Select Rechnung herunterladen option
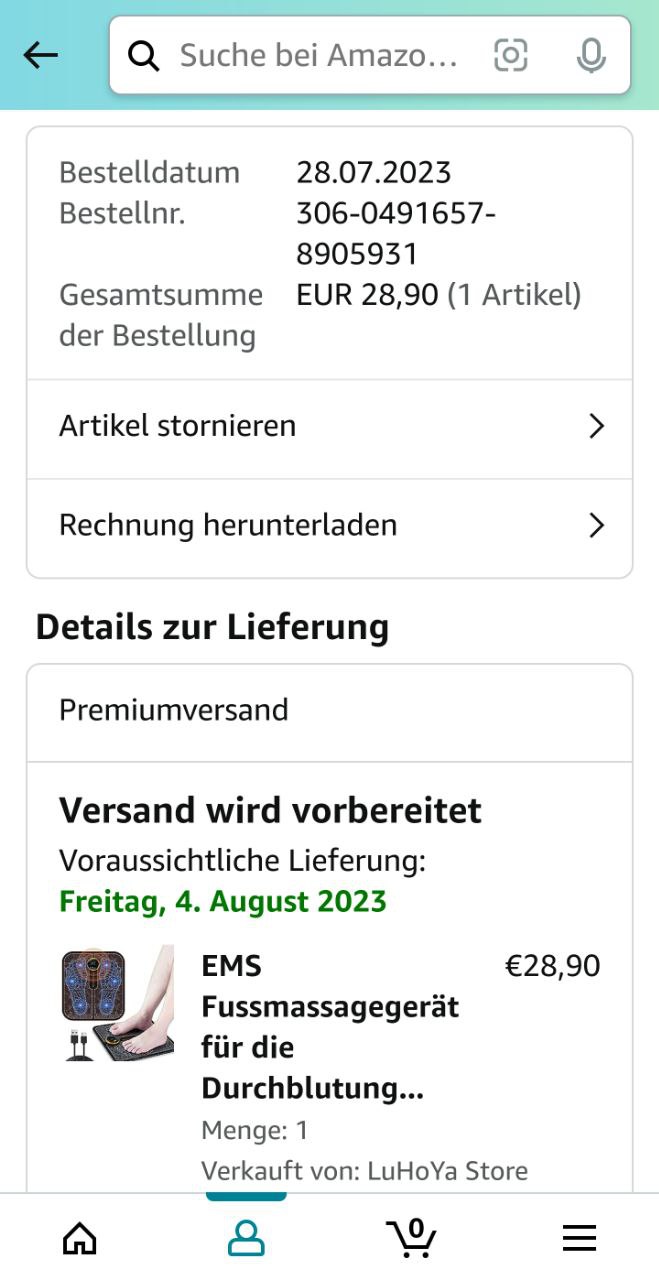This screenshot has width=659, height=1280. pyautogui.click(x=228, y=525)
